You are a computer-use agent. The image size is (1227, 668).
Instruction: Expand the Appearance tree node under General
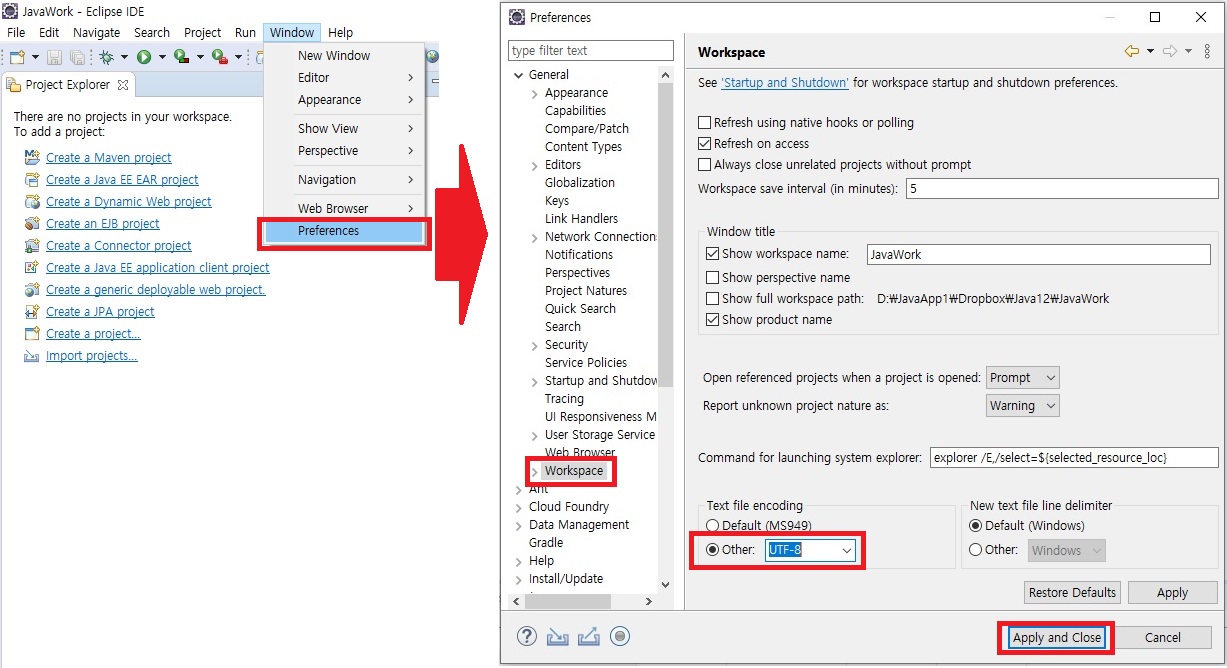point(535,93)
